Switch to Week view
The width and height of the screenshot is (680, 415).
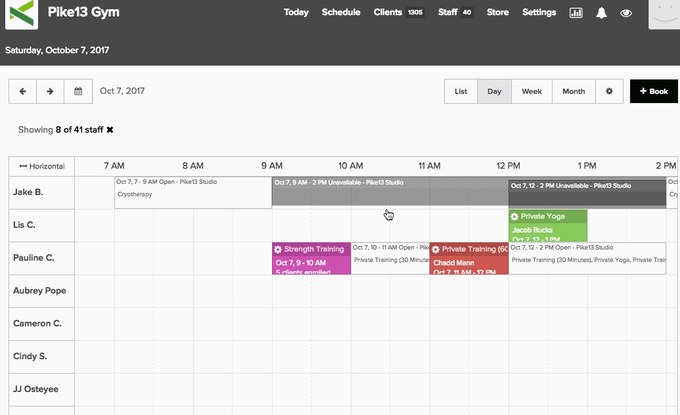(x=532, y=91)
